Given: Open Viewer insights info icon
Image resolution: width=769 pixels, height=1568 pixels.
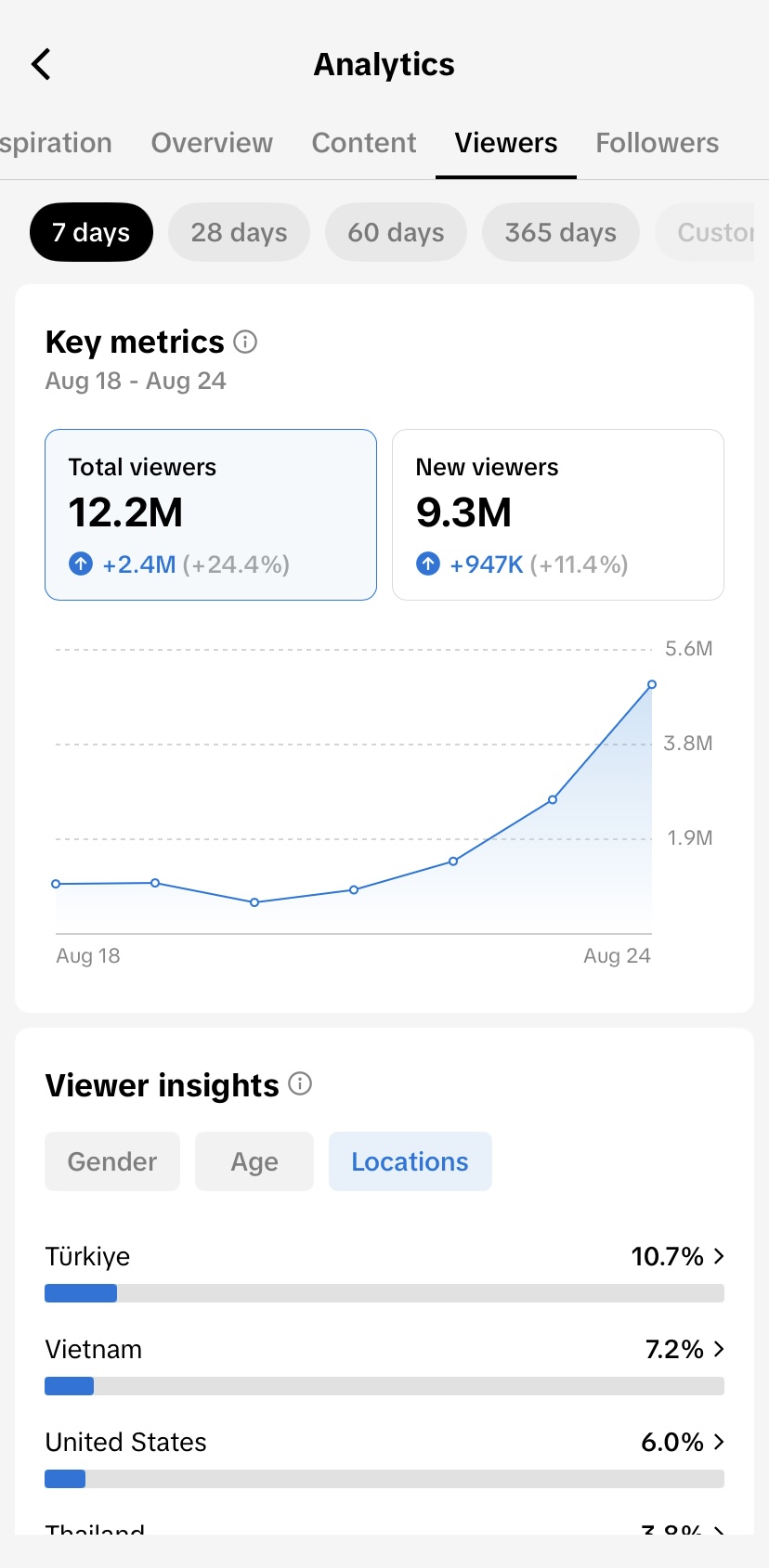Looking at the screenshot, I should coord(300,1083).
